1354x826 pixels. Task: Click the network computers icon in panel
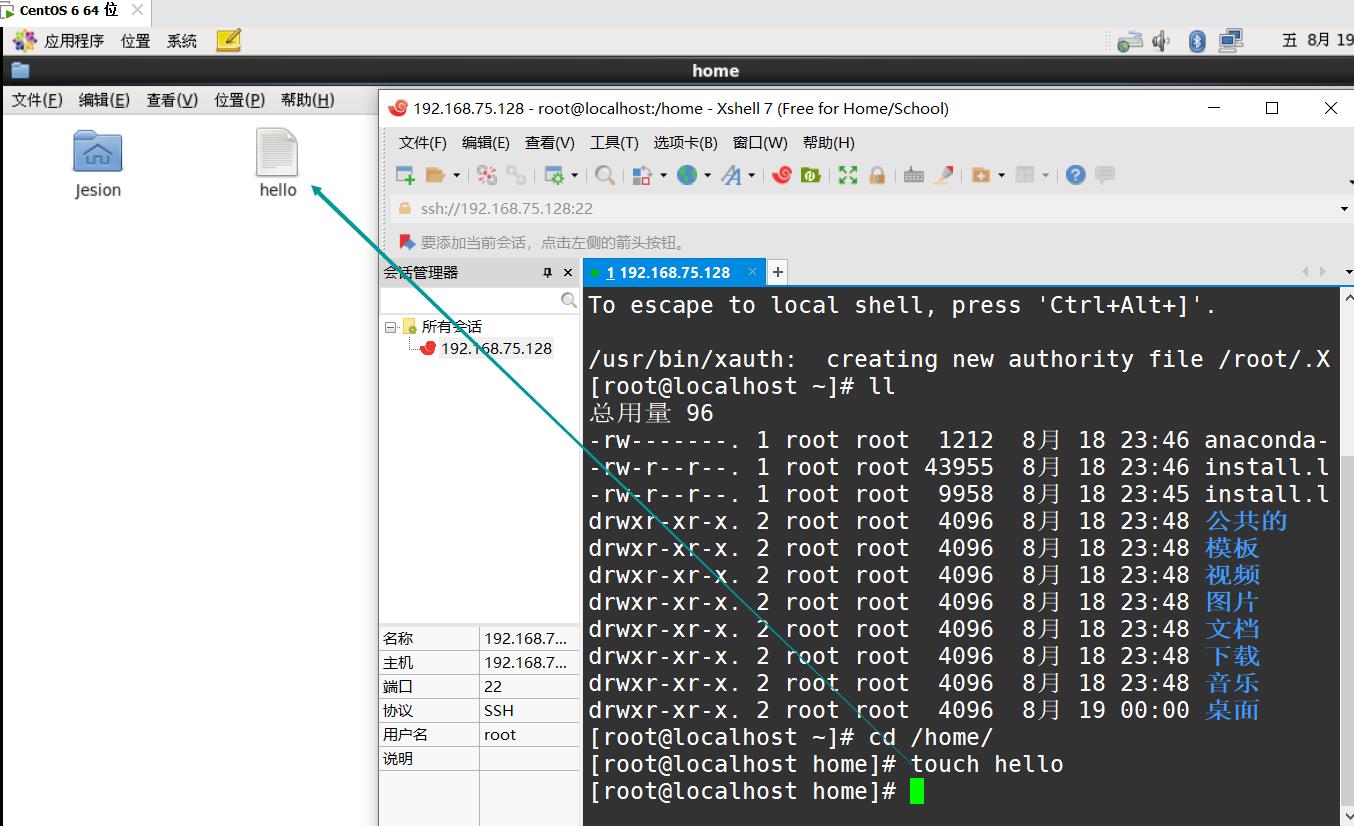point(1231,41)
